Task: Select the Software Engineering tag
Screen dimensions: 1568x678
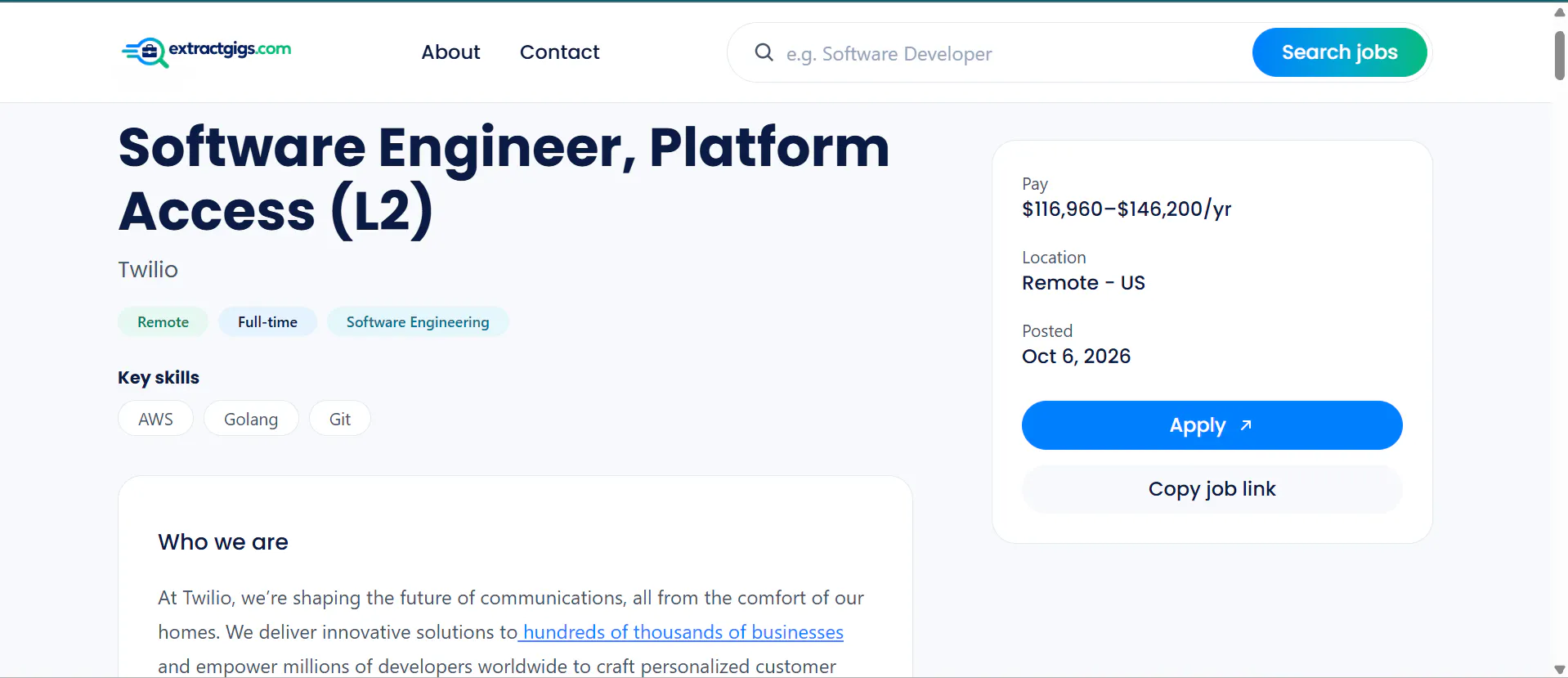Action: coord(418,321)
